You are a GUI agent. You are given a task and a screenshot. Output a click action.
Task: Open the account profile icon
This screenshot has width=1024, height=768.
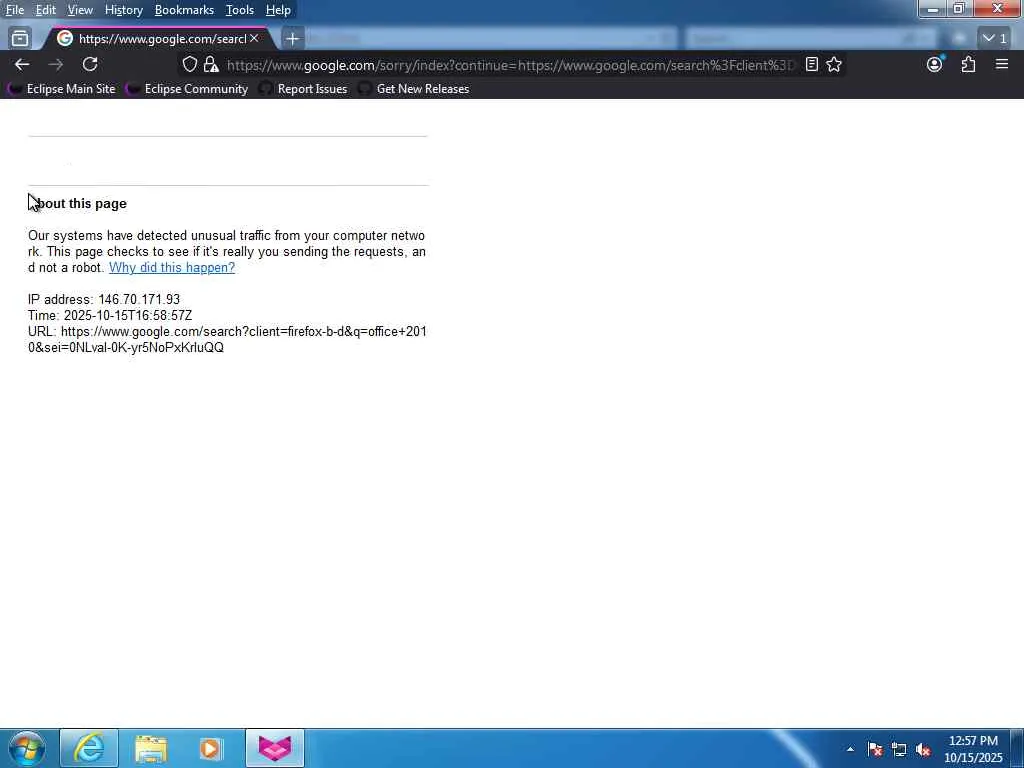pyautogui.click(x=935, y=64)
